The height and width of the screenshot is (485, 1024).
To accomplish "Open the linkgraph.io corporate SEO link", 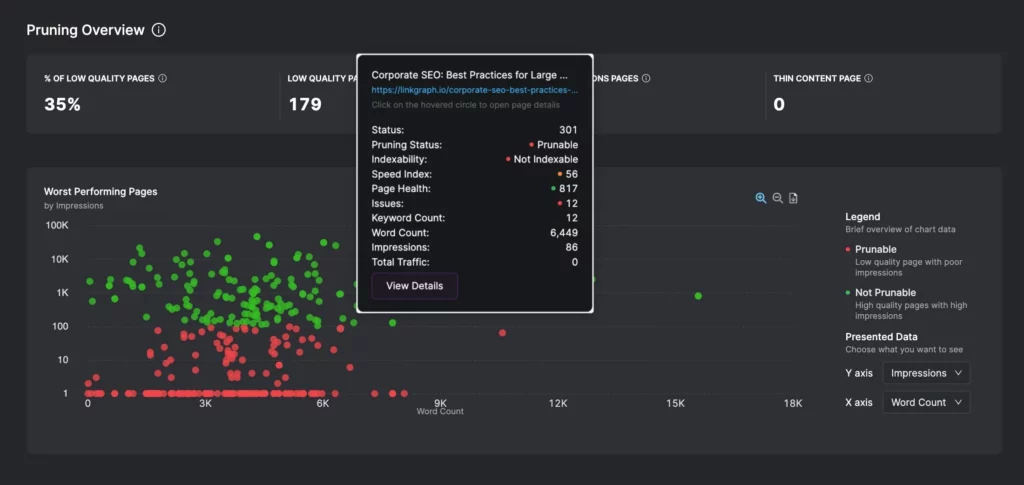I will (474, 89).
